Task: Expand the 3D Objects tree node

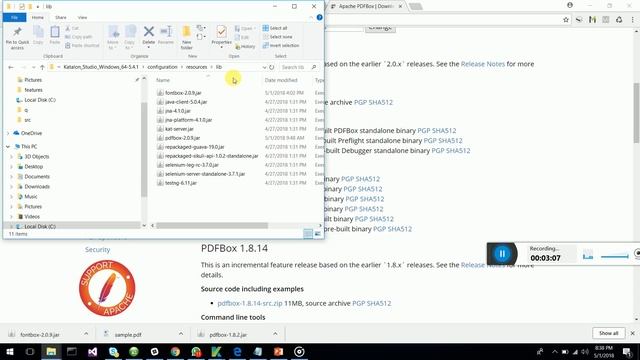Action: click(11, 156)
